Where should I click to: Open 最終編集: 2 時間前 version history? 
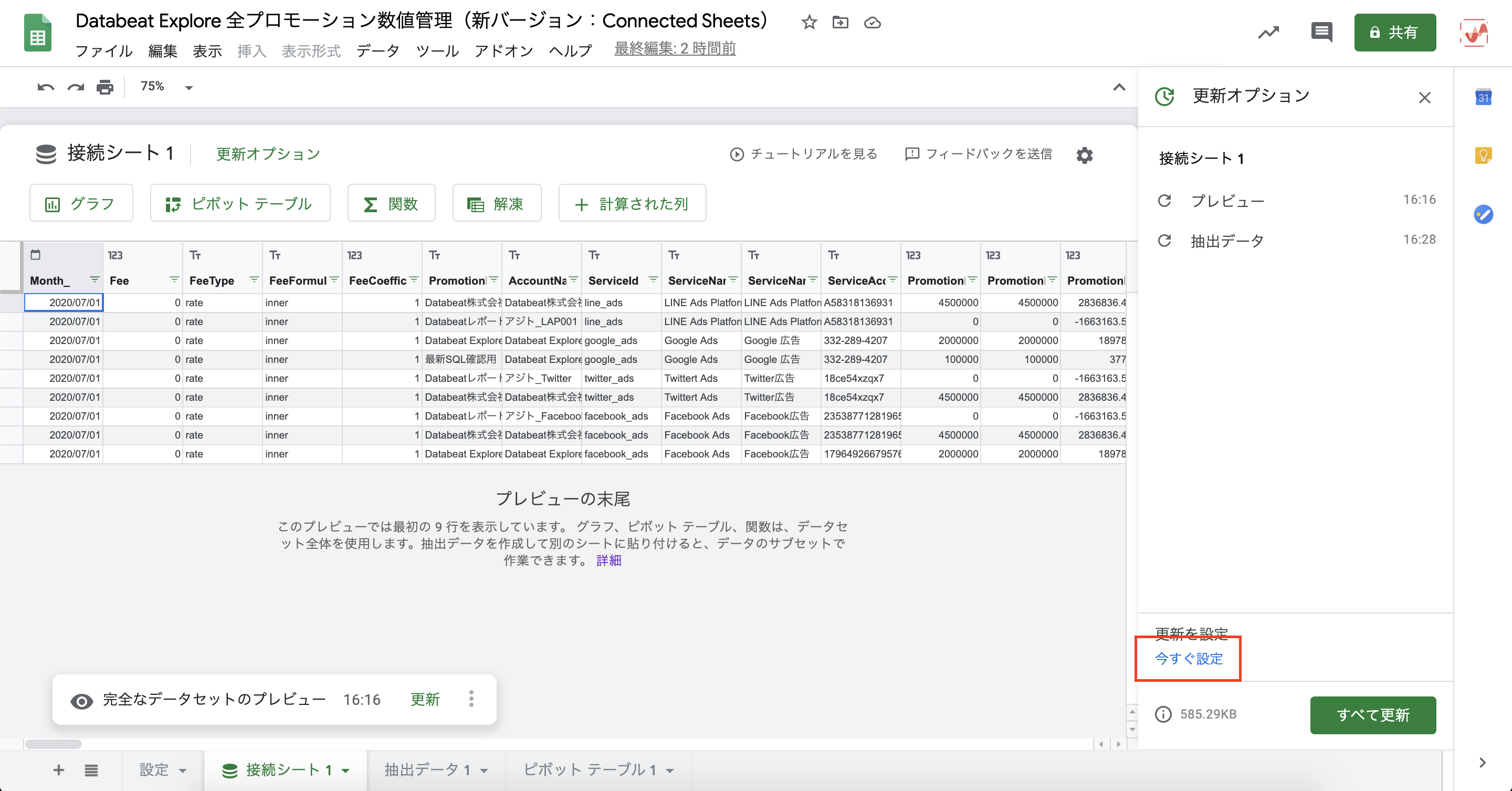click(x=675, y=49)
